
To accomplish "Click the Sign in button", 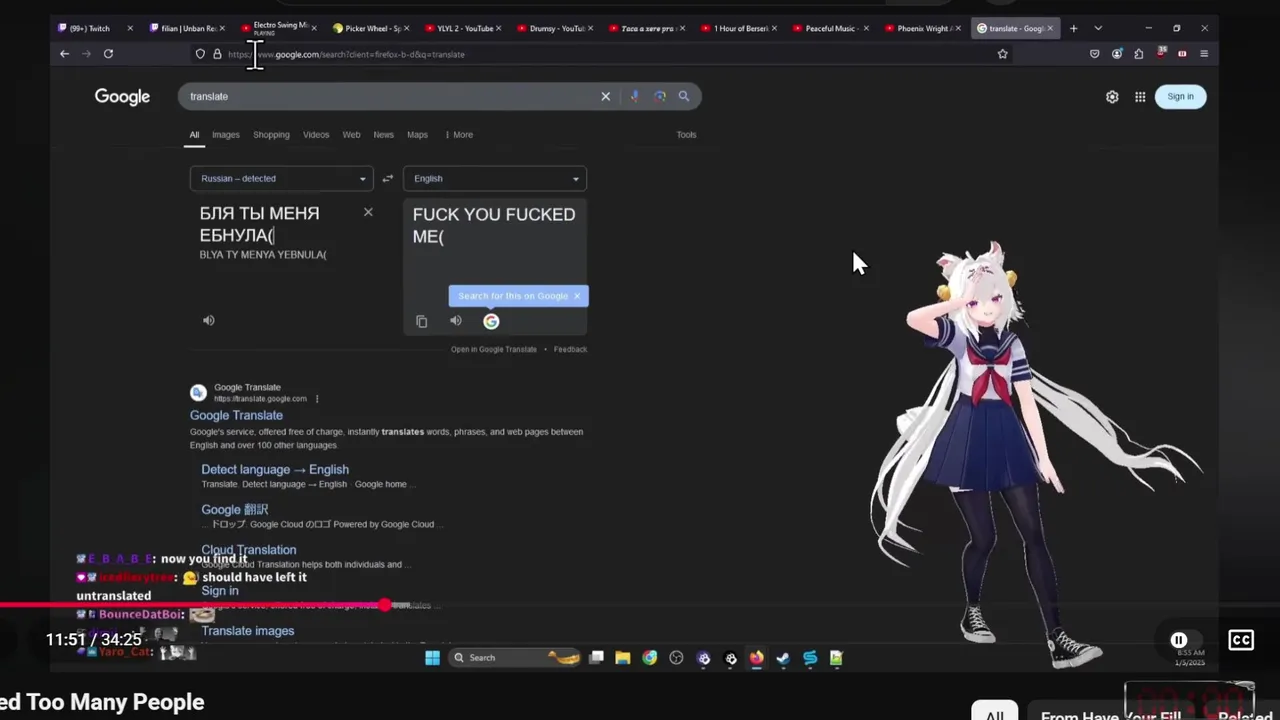I will [x=1180, y=97].
